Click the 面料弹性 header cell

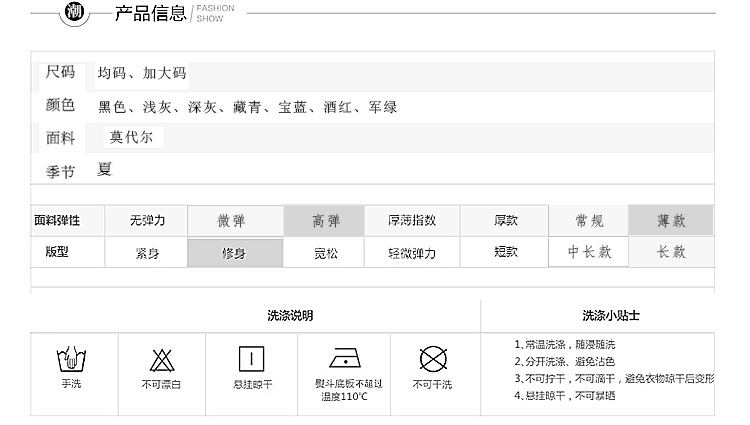pyautogui.click(x=67, y=220)
